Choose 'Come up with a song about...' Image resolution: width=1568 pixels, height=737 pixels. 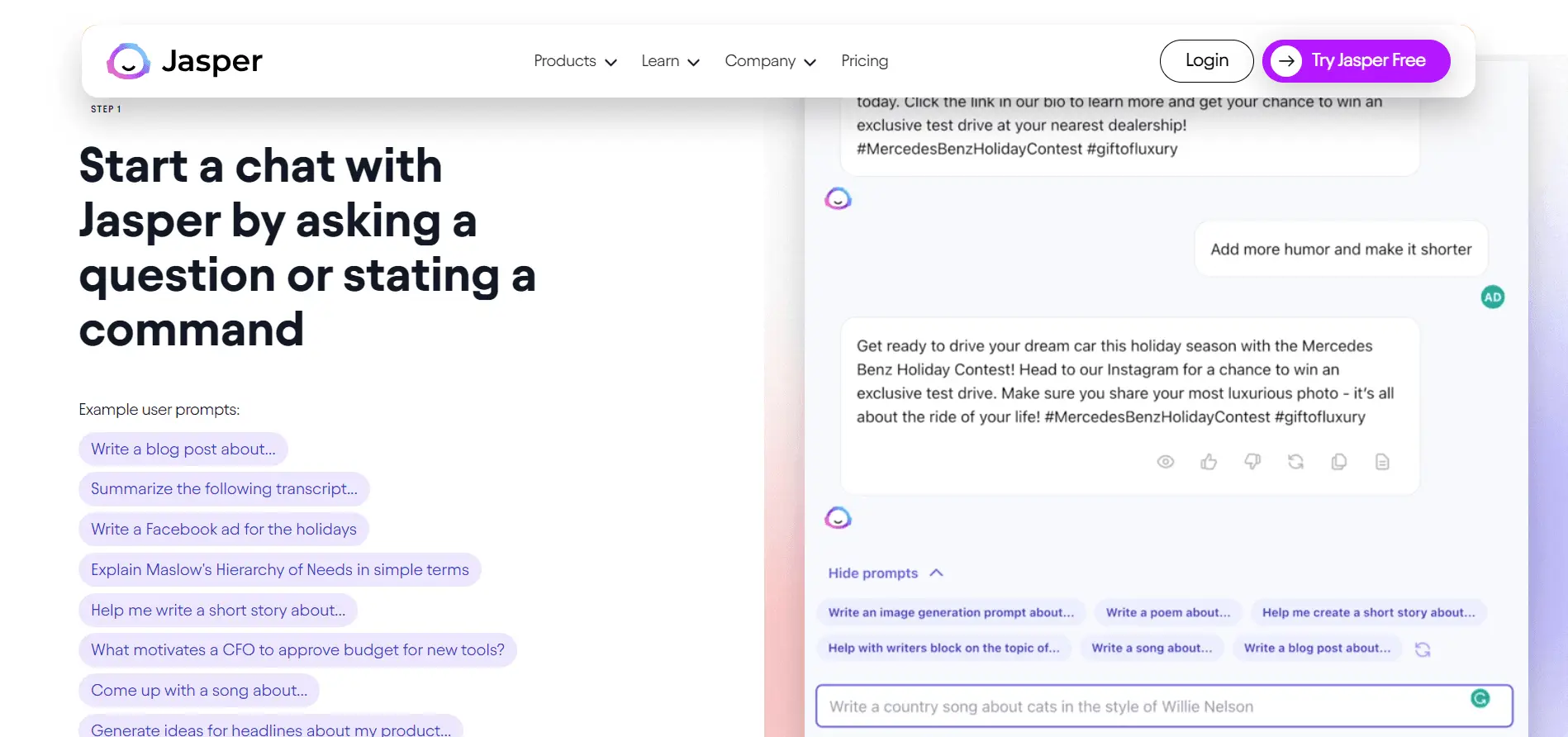pyautogui.click(x=199, y=690)
